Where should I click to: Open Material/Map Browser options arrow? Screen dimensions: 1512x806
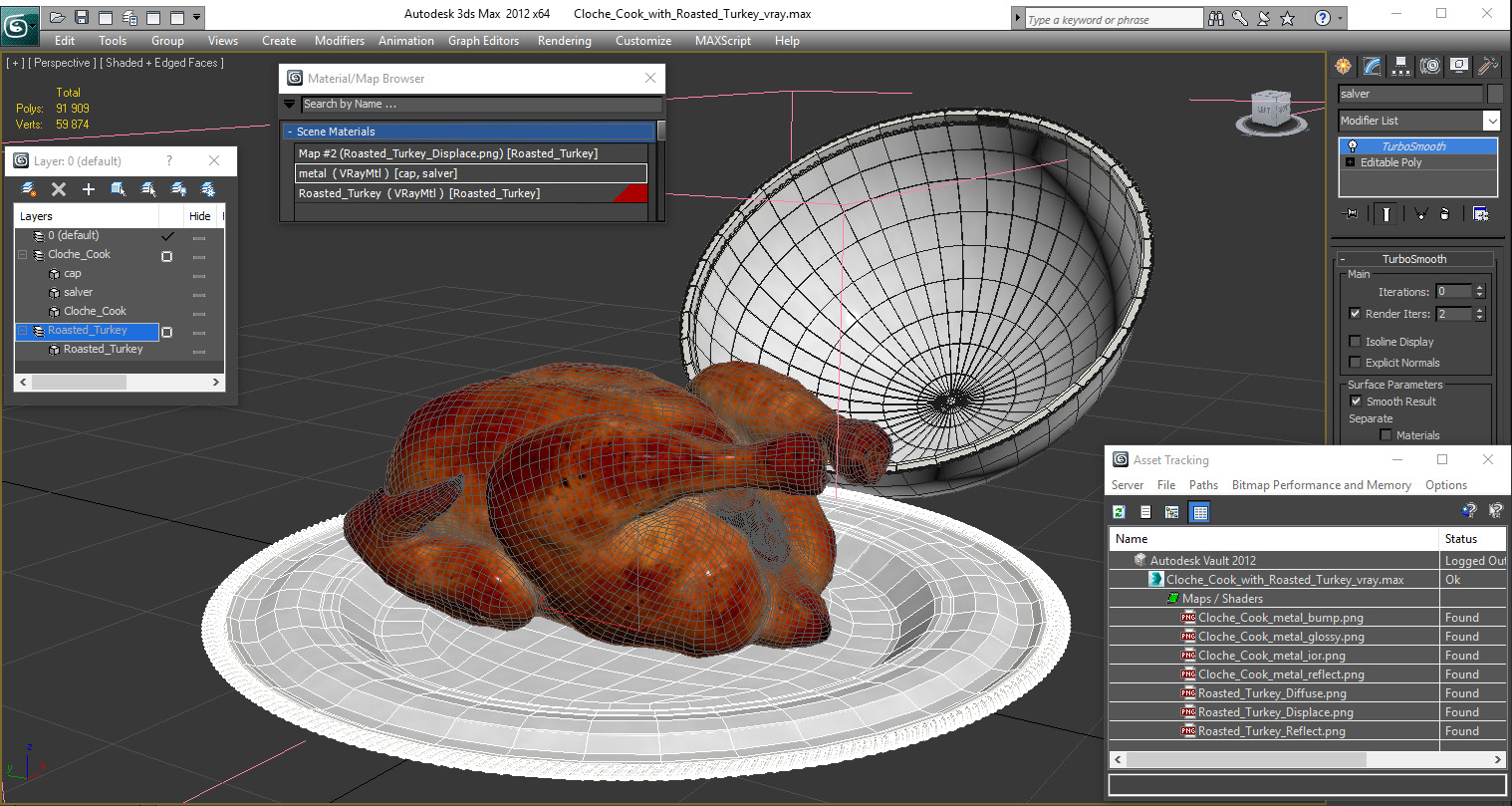coord(290,104)
